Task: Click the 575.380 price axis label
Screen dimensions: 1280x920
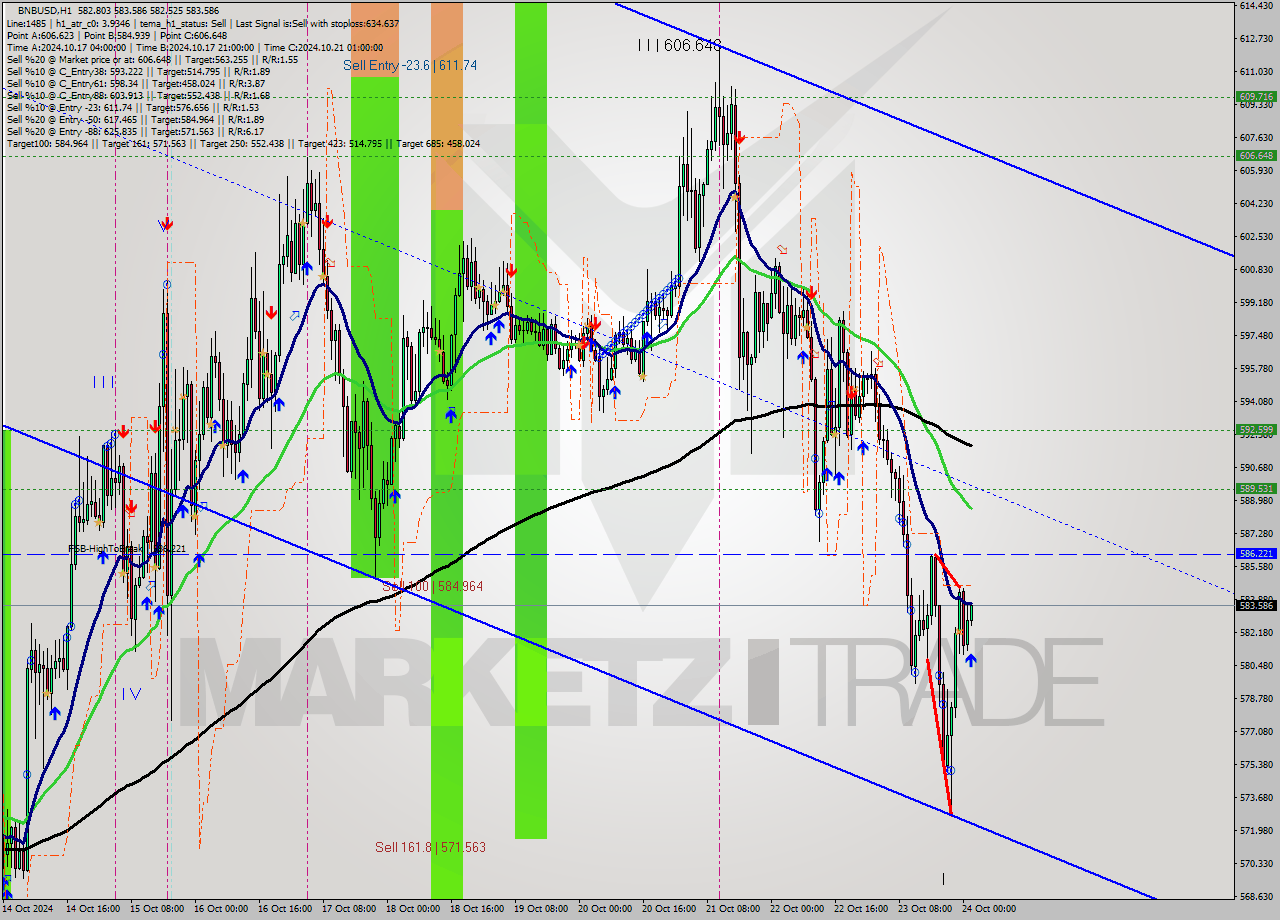Action: click(x=1256, y=765)
